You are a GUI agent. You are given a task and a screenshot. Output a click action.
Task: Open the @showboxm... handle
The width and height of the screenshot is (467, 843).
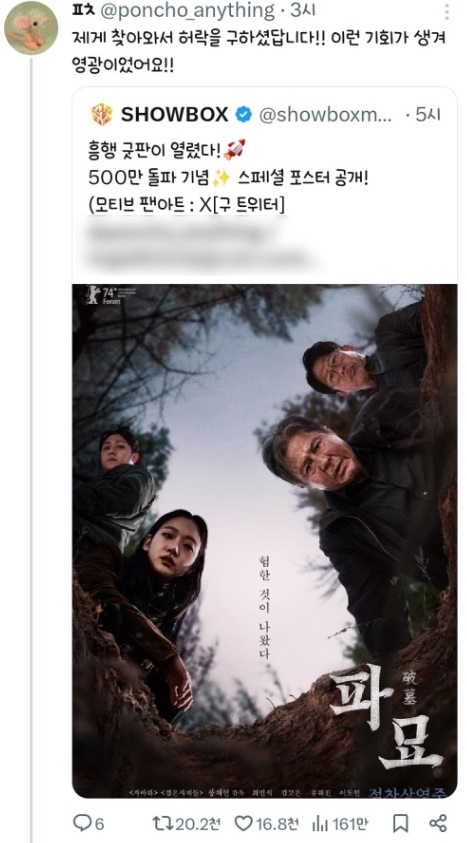(326, 115)
